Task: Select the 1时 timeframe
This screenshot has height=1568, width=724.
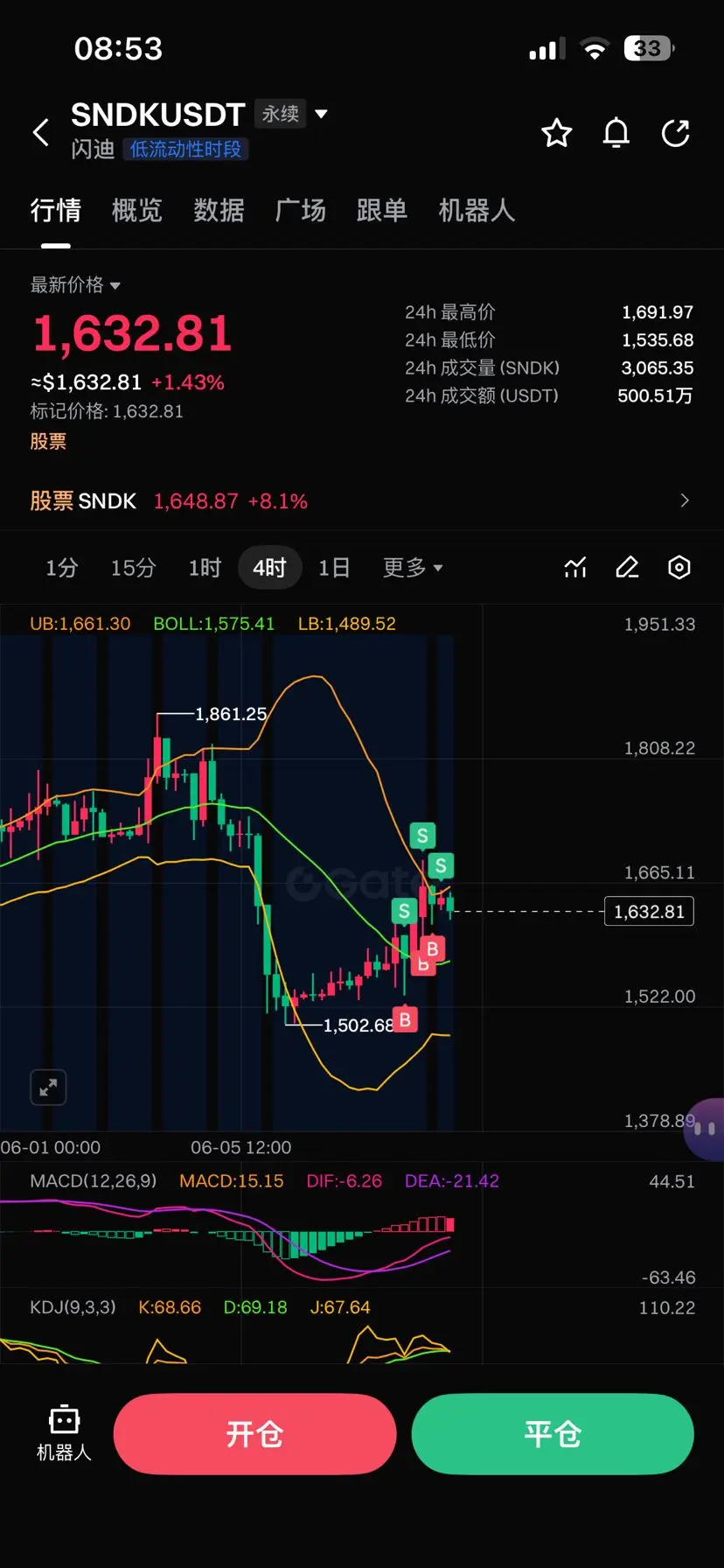Action: 205,568
